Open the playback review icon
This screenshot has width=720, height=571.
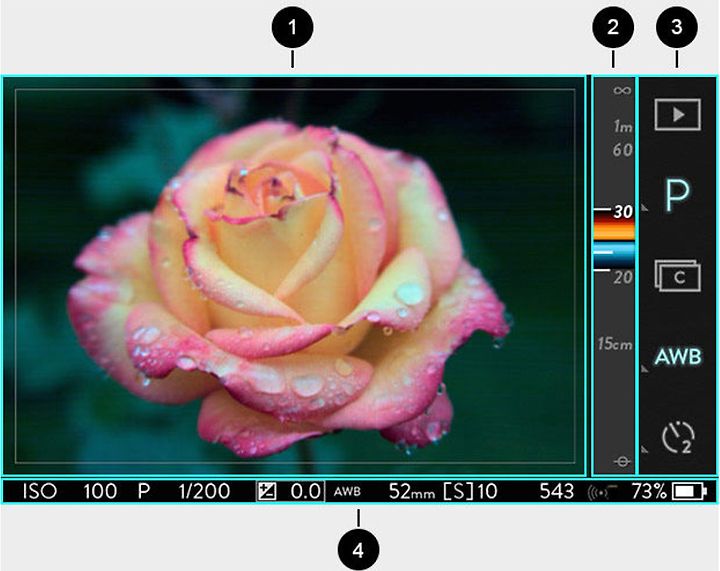[x=677, y=114]
